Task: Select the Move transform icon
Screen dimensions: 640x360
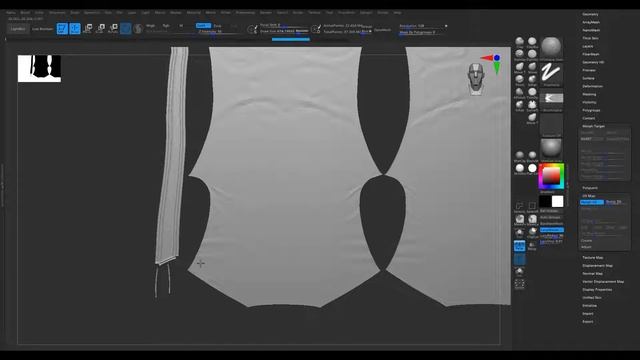Action: coord(87,29)
